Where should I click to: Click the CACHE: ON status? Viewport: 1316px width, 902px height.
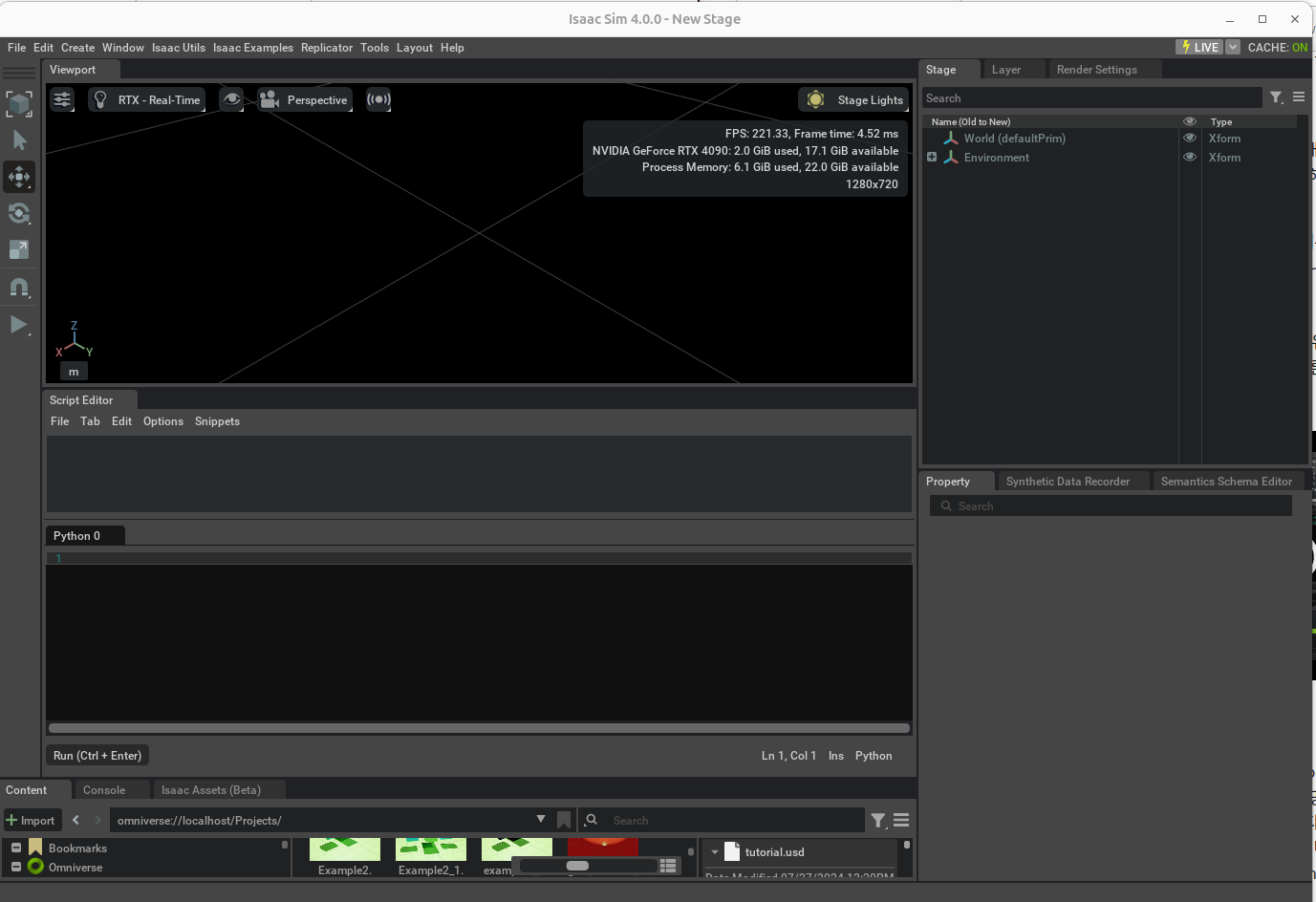[x=1278, y=47]
